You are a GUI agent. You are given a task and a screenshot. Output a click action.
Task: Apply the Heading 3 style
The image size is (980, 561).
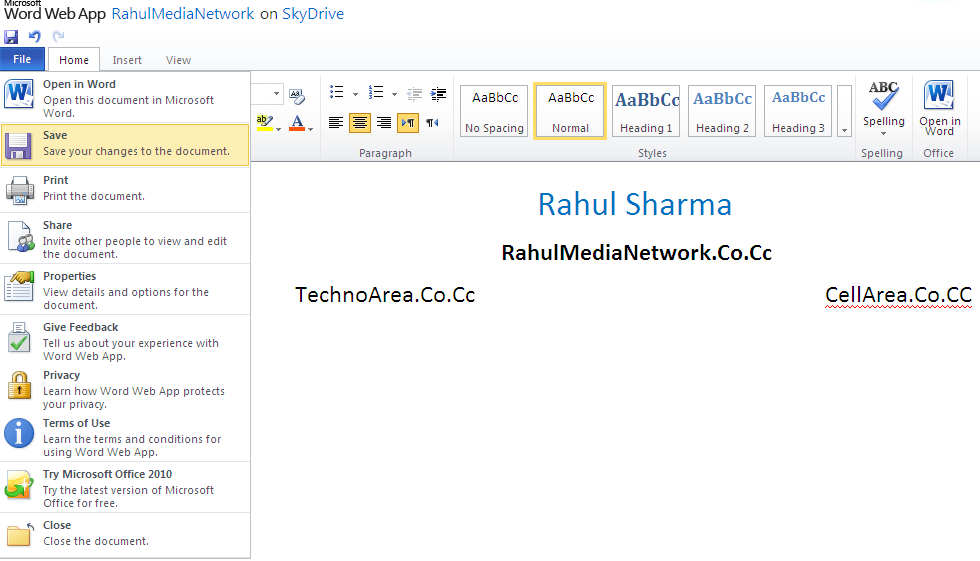coord(798,111)
